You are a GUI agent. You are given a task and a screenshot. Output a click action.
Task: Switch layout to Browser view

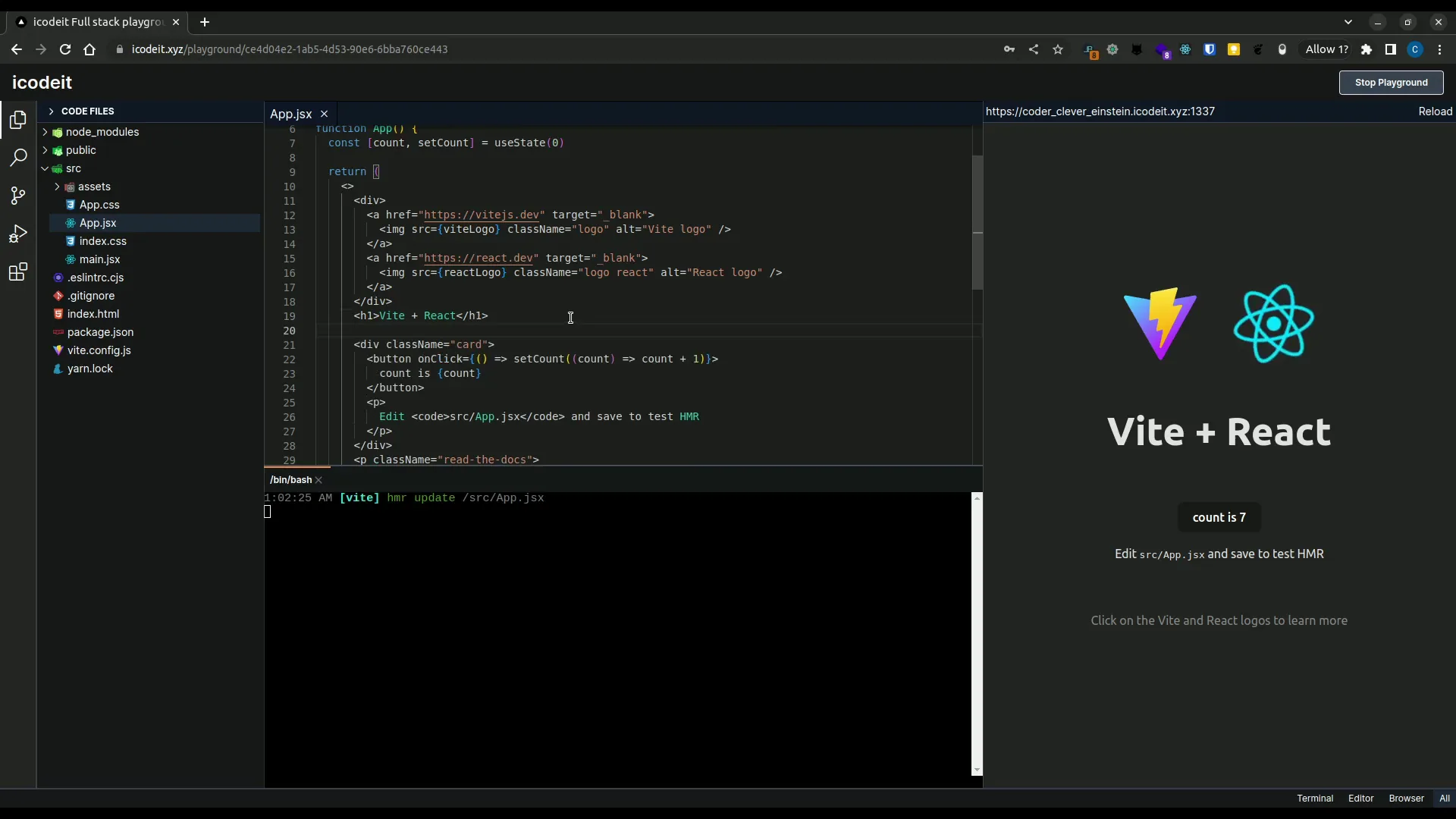click(1406, 799)
